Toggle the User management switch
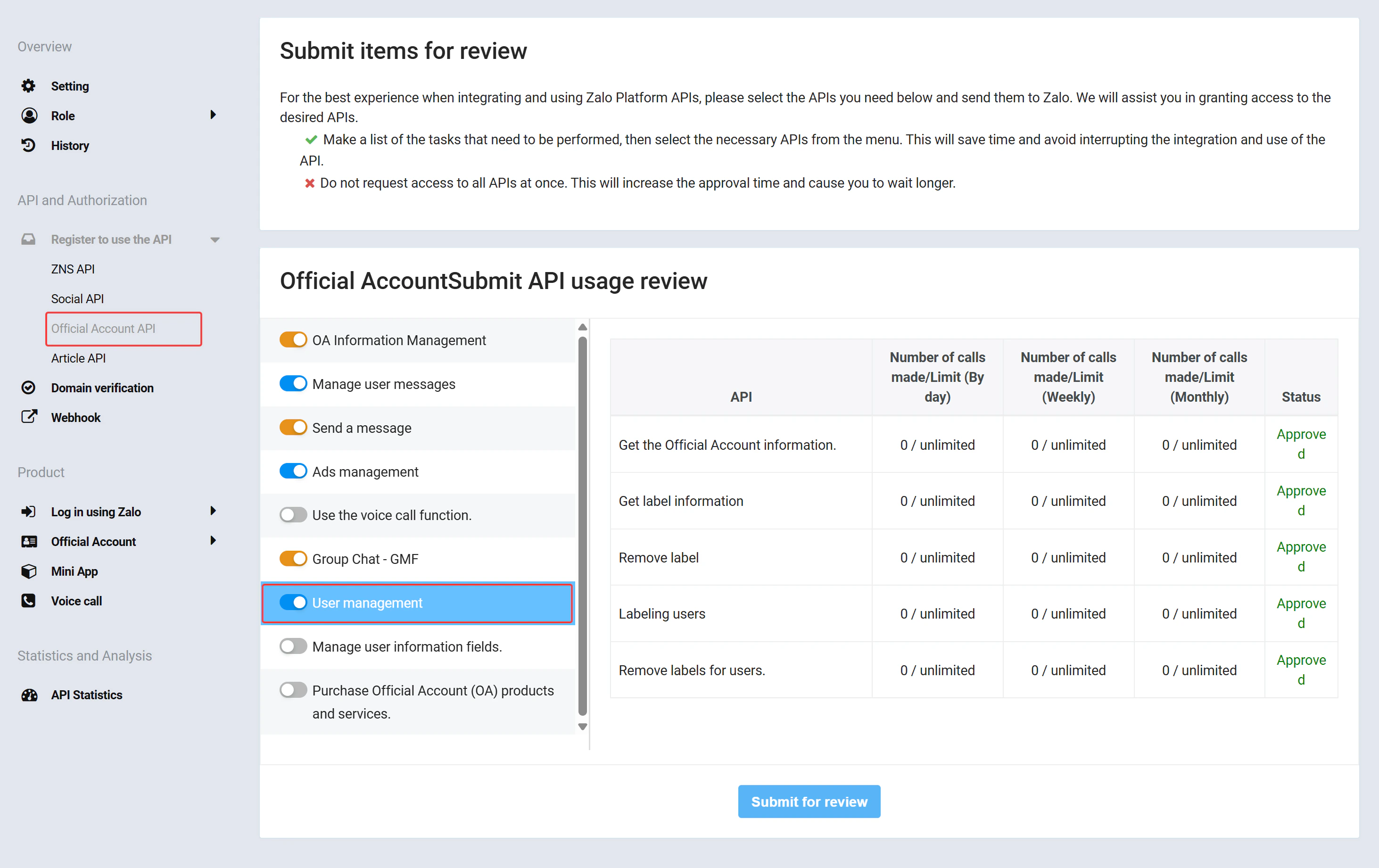Image resolution: width=1379 pixels, height=868 pixels. tap(293, 603)
